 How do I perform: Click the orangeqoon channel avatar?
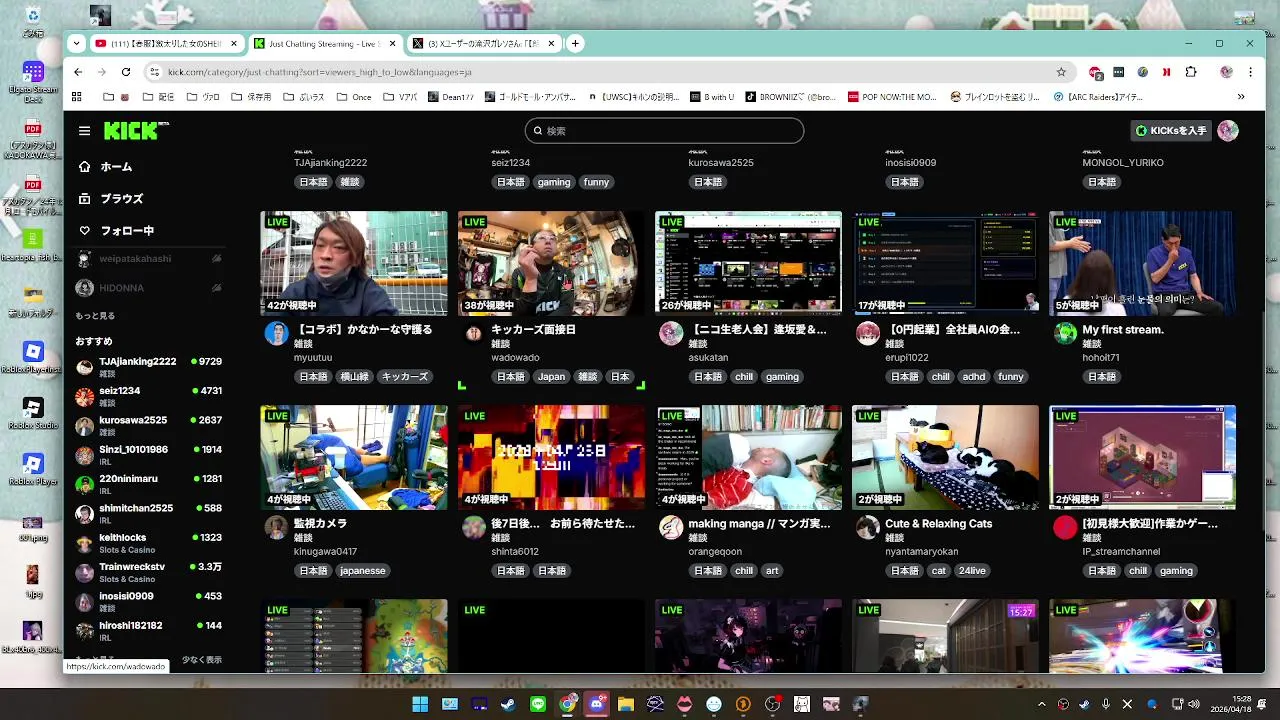[x=671, y=528]
